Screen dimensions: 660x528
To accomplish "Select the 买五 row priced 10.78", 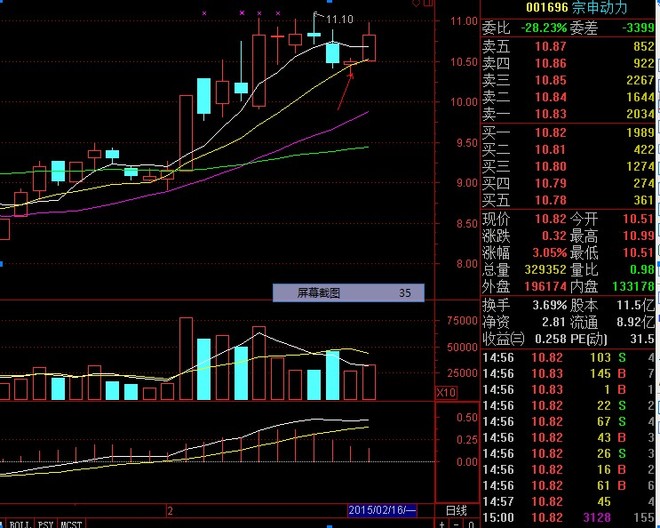I will click(x=568, y=200).
